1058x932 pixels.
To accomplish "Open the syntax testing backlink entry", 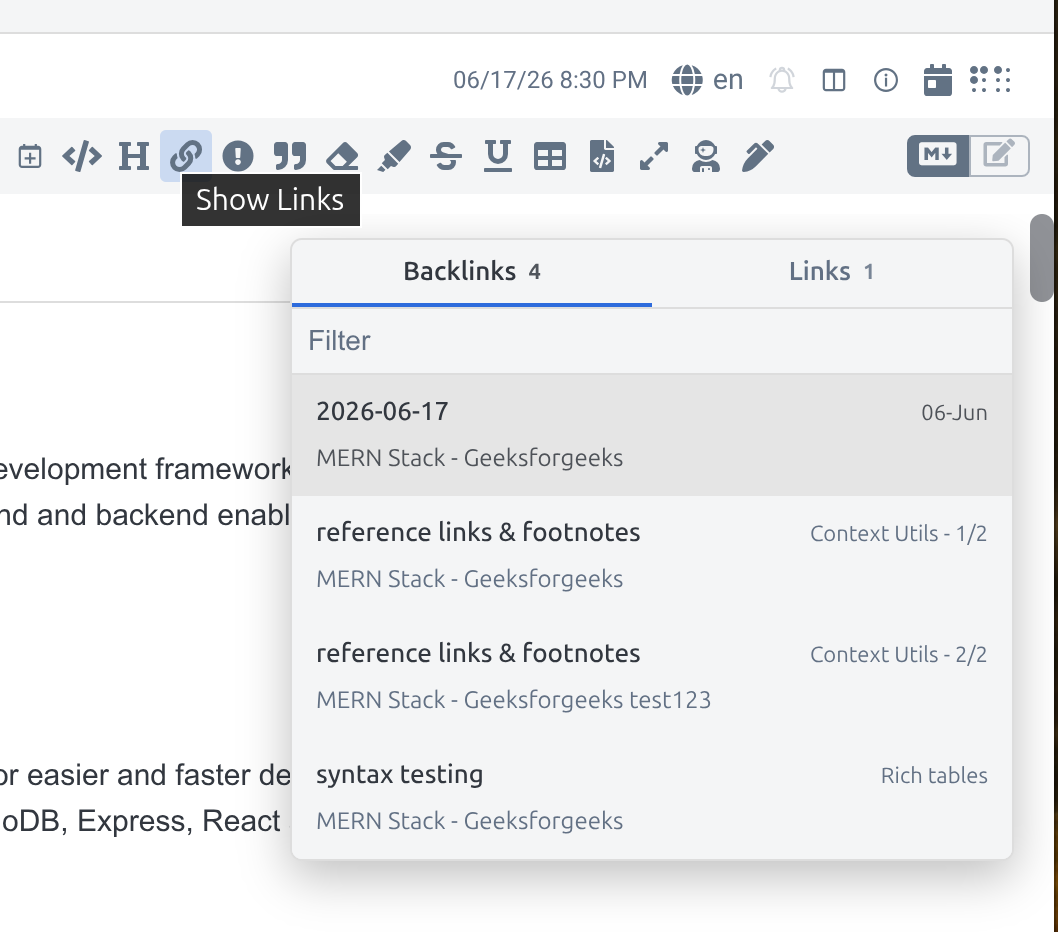I will pyautogui.click(x=652, y=797).
